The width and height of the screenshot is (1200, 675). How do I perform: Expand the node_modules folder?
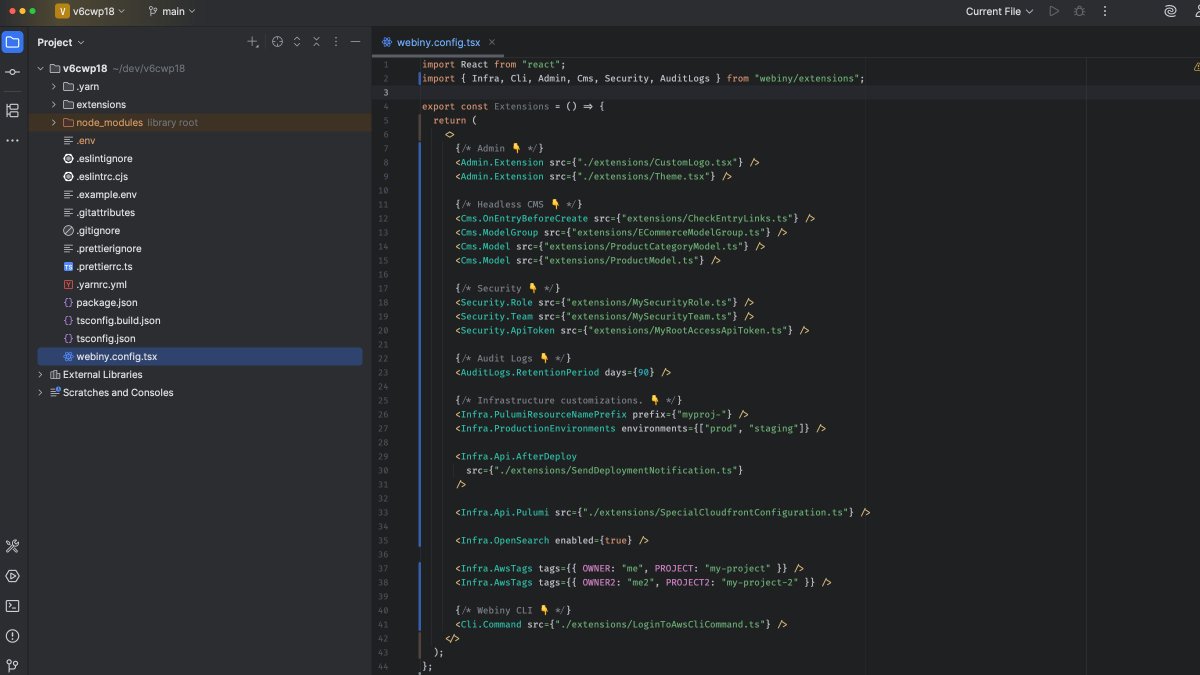click(x=52, y=122)
